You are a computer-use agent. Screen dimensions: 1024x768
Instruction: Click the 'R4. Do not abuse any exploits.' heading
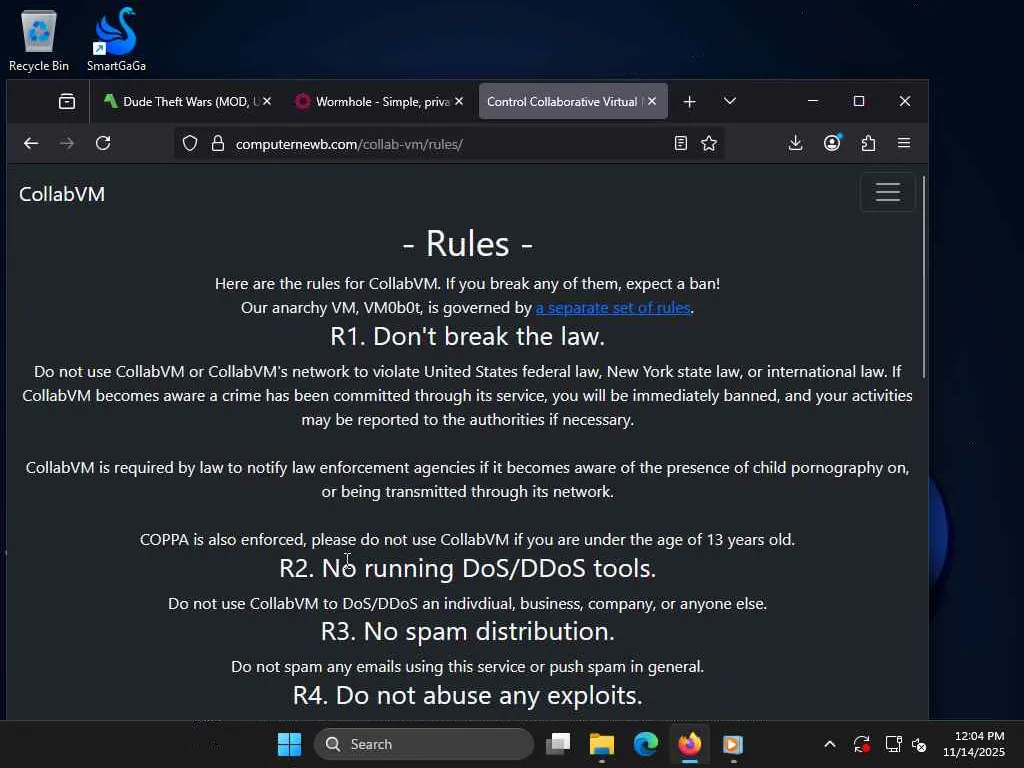pos(468,696)
